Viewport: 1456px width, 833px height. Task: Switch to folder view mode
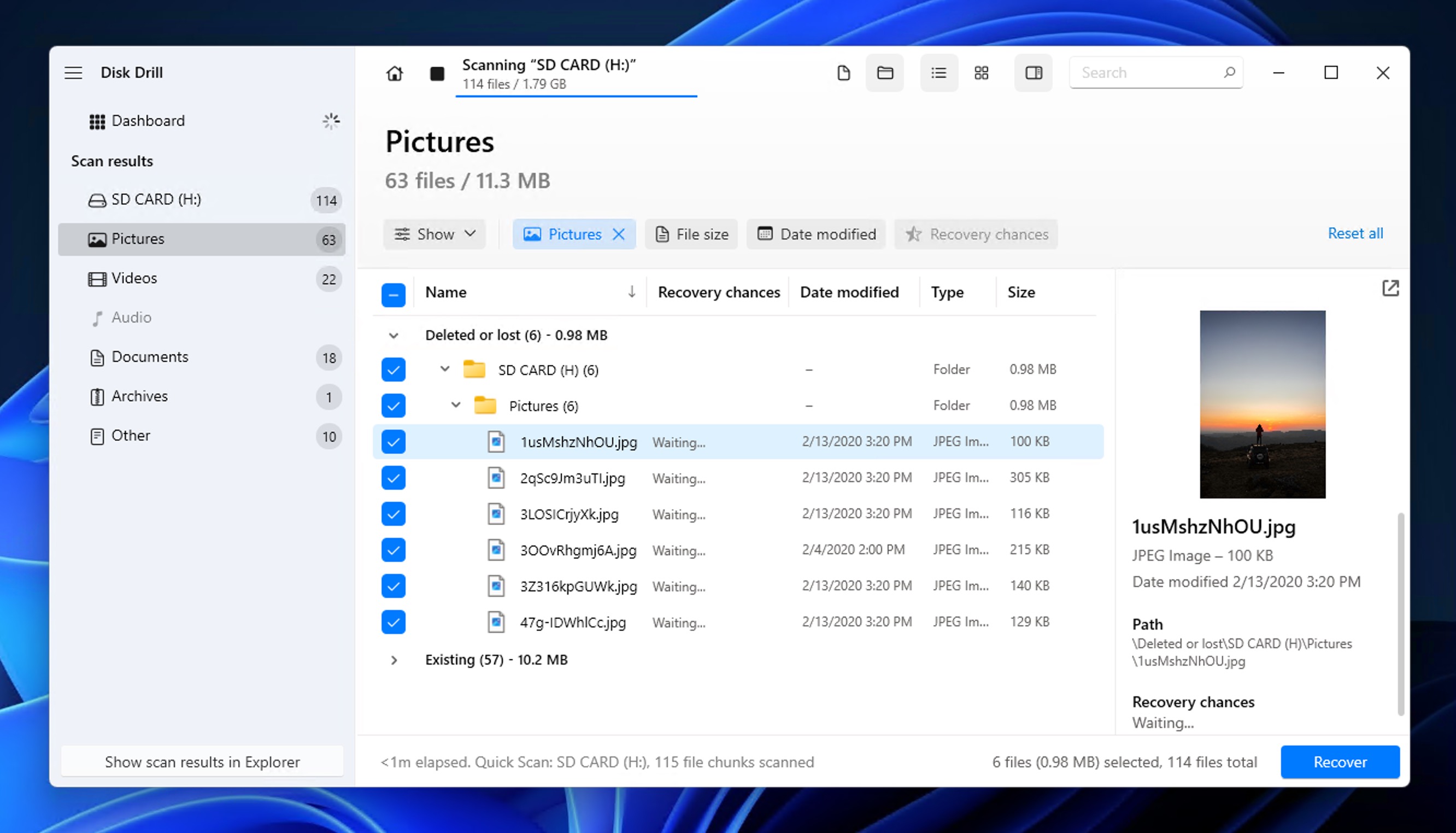[885, 73]
